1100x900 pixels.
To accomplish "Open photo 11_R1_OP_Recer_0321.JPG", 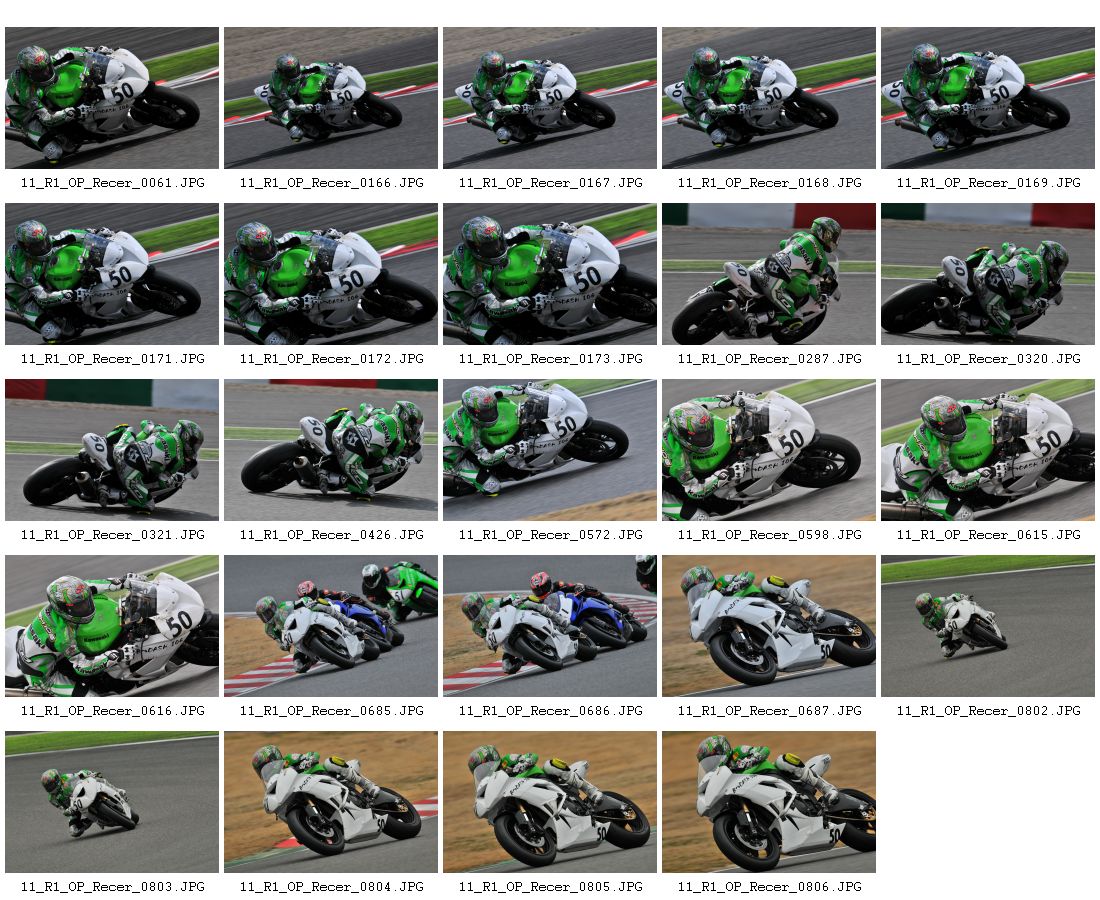I will click(x=112, y=450).
